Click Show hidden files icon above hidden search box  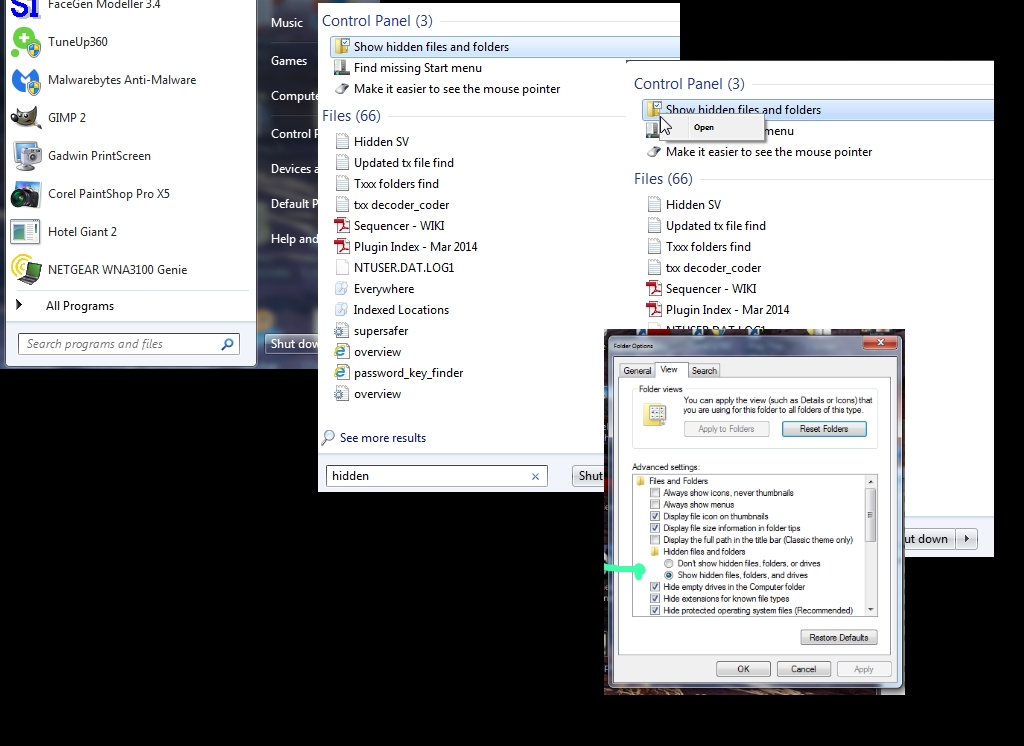coord(342,46)
